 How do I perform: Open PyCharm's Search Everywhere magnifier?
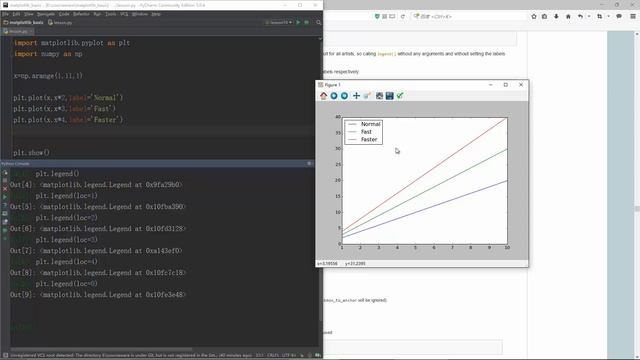318,22
